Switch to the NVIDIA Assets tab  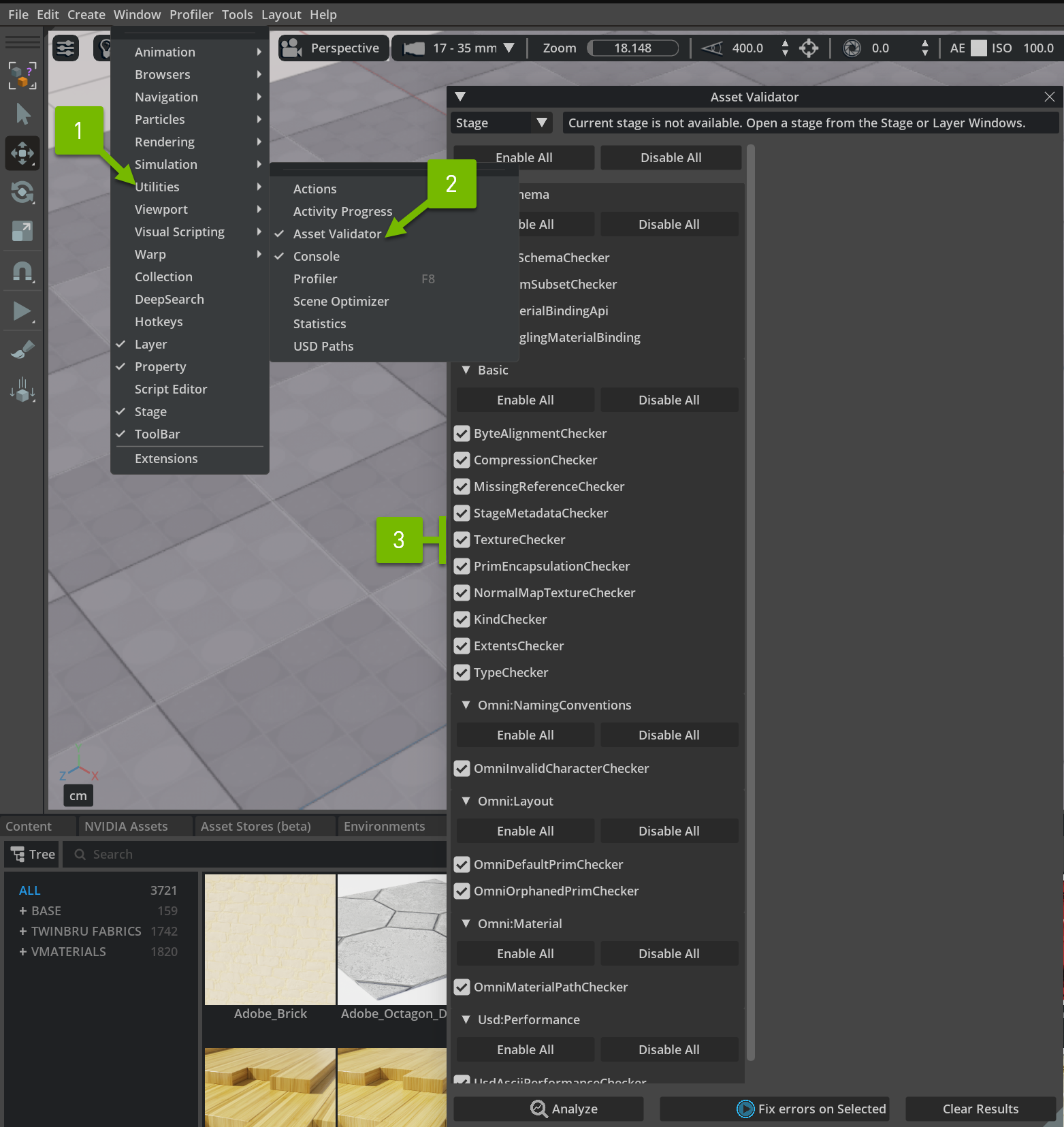click(x=126, y=826)
